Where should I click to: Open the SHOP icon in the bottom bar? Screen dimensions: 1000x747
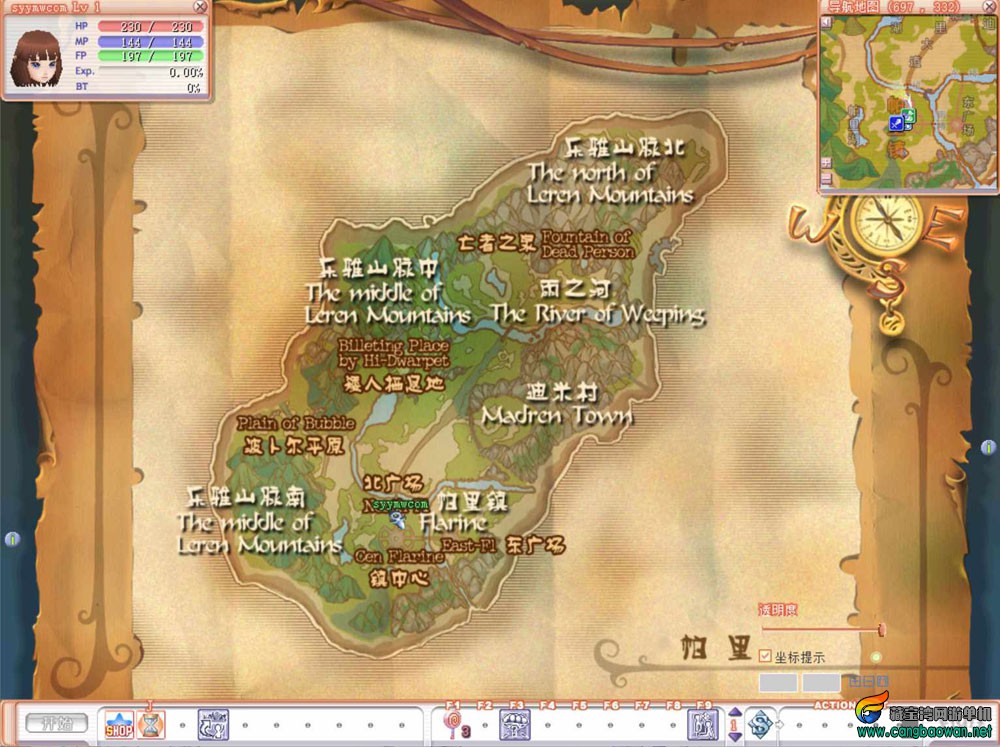coord(119,725)
